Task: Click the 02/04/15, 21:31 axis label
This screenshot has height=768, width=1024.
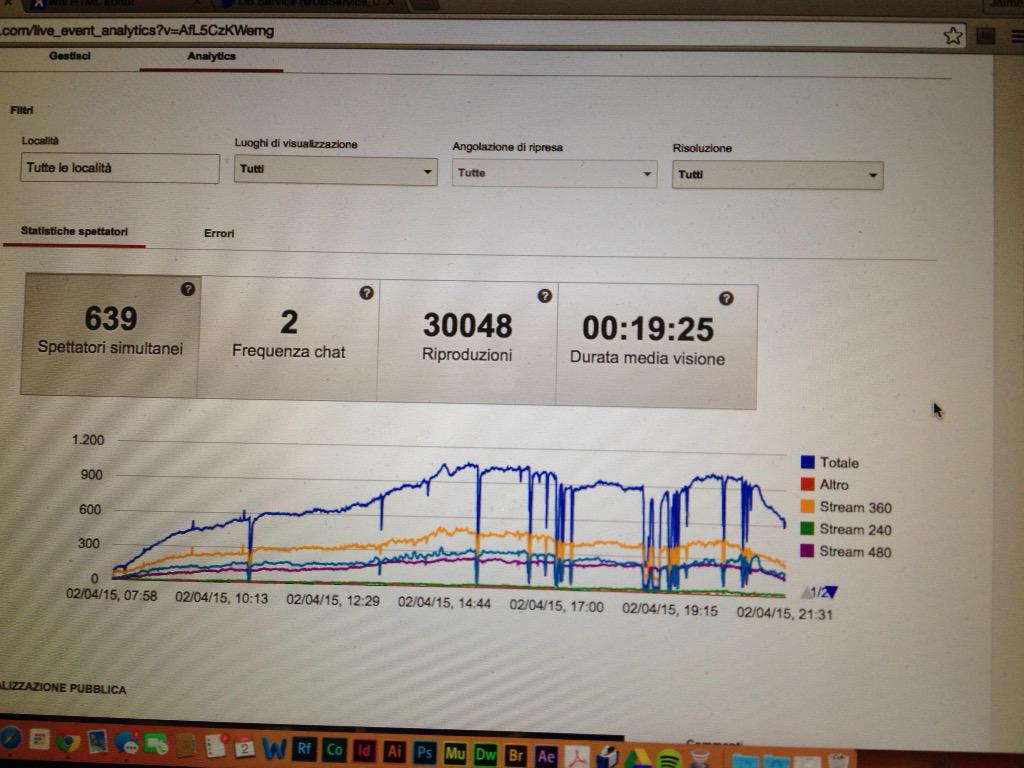Action: (784, 614)
